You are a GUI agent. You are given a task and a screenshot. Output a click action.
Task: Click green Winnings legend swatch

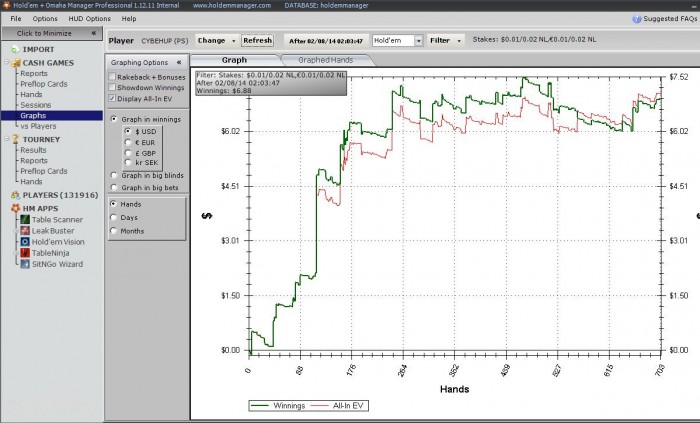coord(259,406)
